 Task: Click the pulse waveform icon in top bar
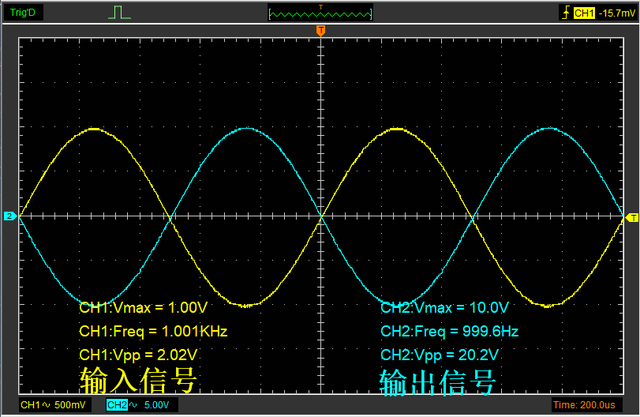pyautogui.click(x=120, y=12)
